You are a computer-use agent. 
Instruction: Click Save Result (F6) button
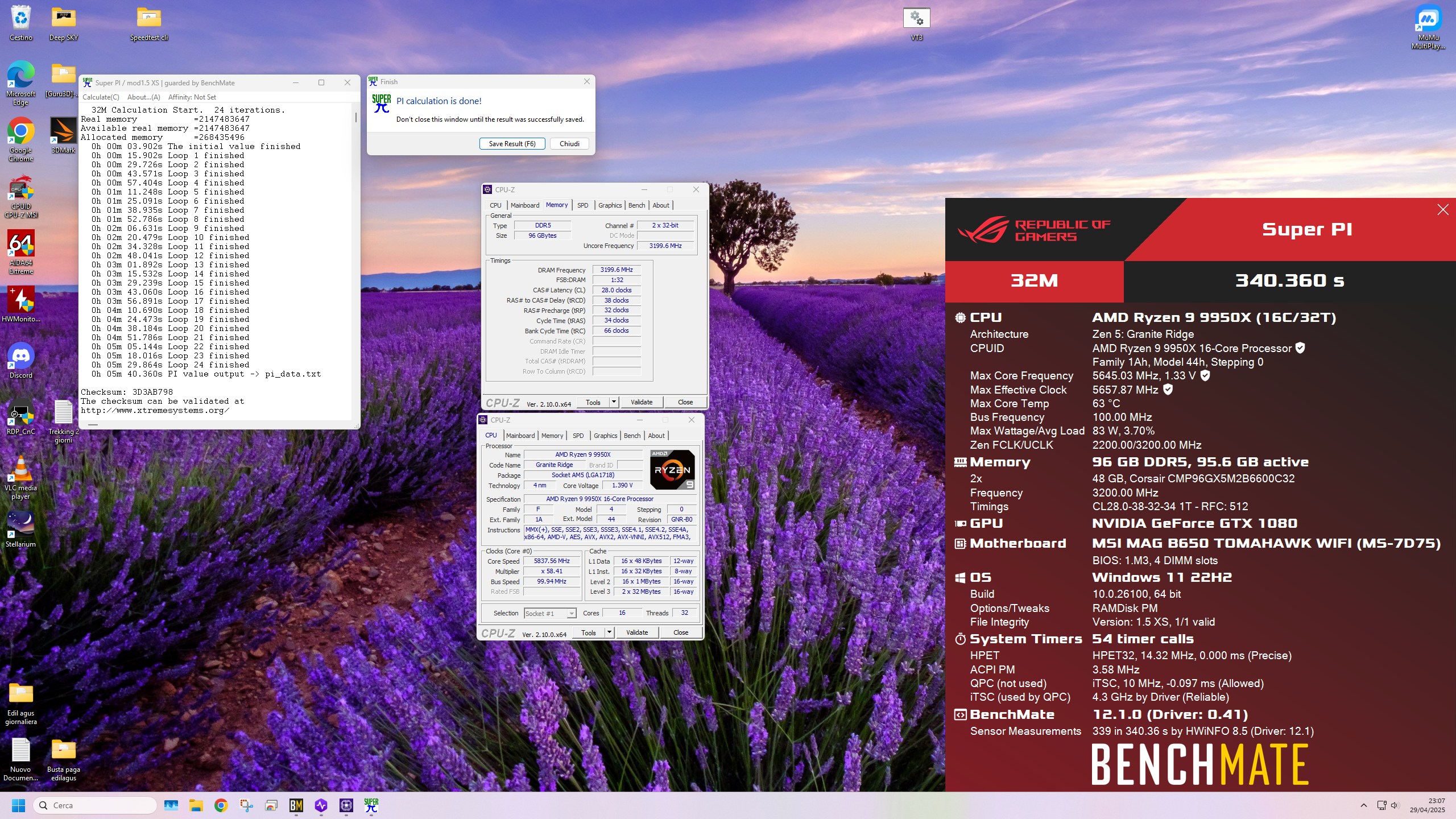coord(512,144)
